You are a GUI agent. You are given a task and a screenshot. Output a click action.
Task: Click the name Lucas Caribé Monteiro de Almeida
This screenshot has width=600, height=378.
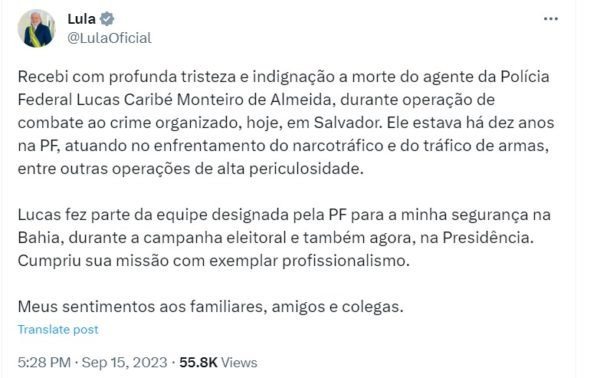pos(204,99)
